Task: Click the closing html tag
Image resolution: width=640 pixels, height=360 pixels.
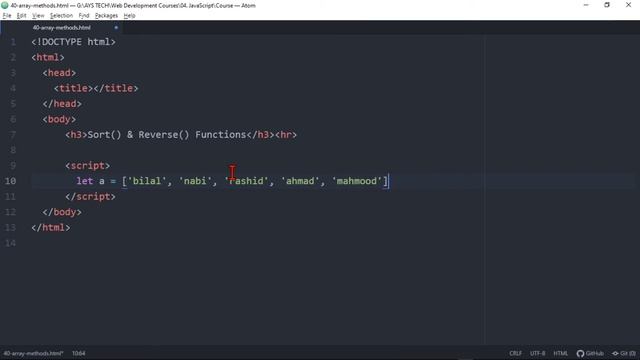Action: click(x=51, y=228)
